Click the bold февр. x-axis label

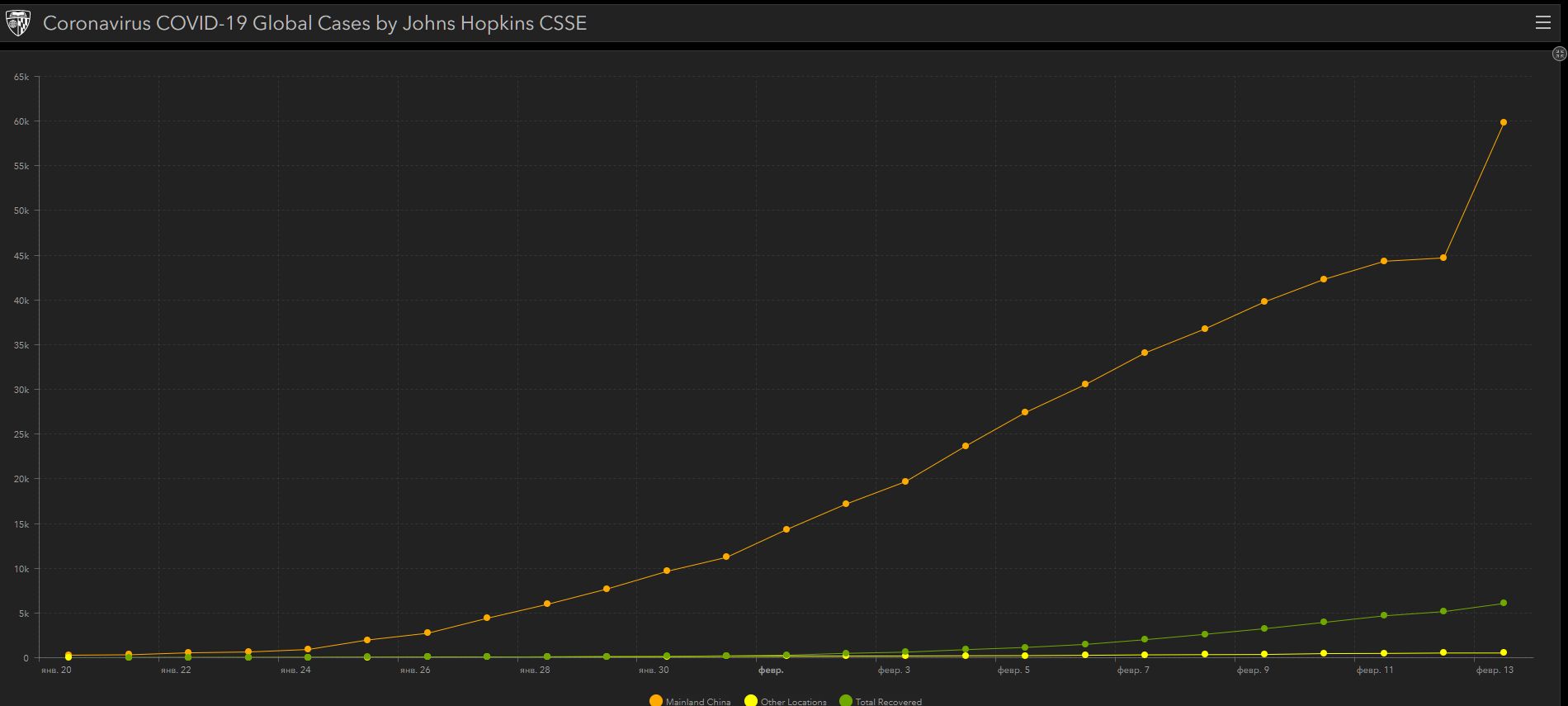point(771,670)
